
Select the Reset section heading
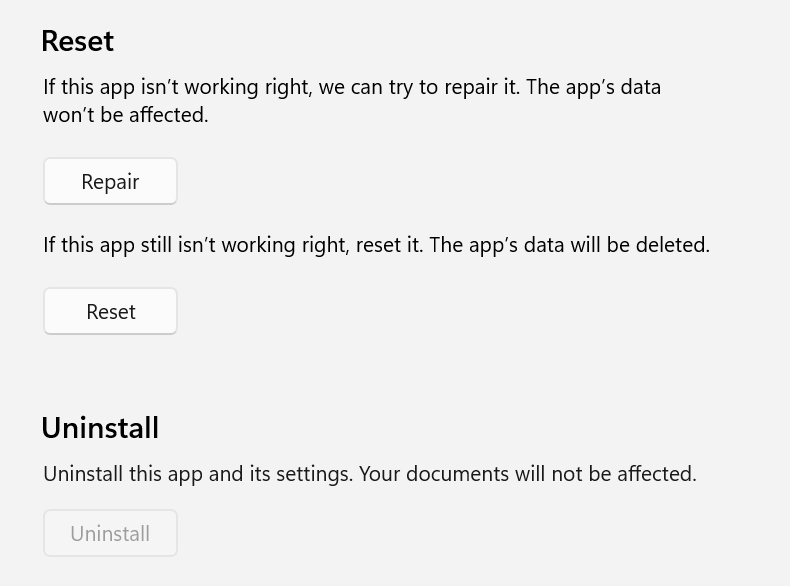coord(77,41)
